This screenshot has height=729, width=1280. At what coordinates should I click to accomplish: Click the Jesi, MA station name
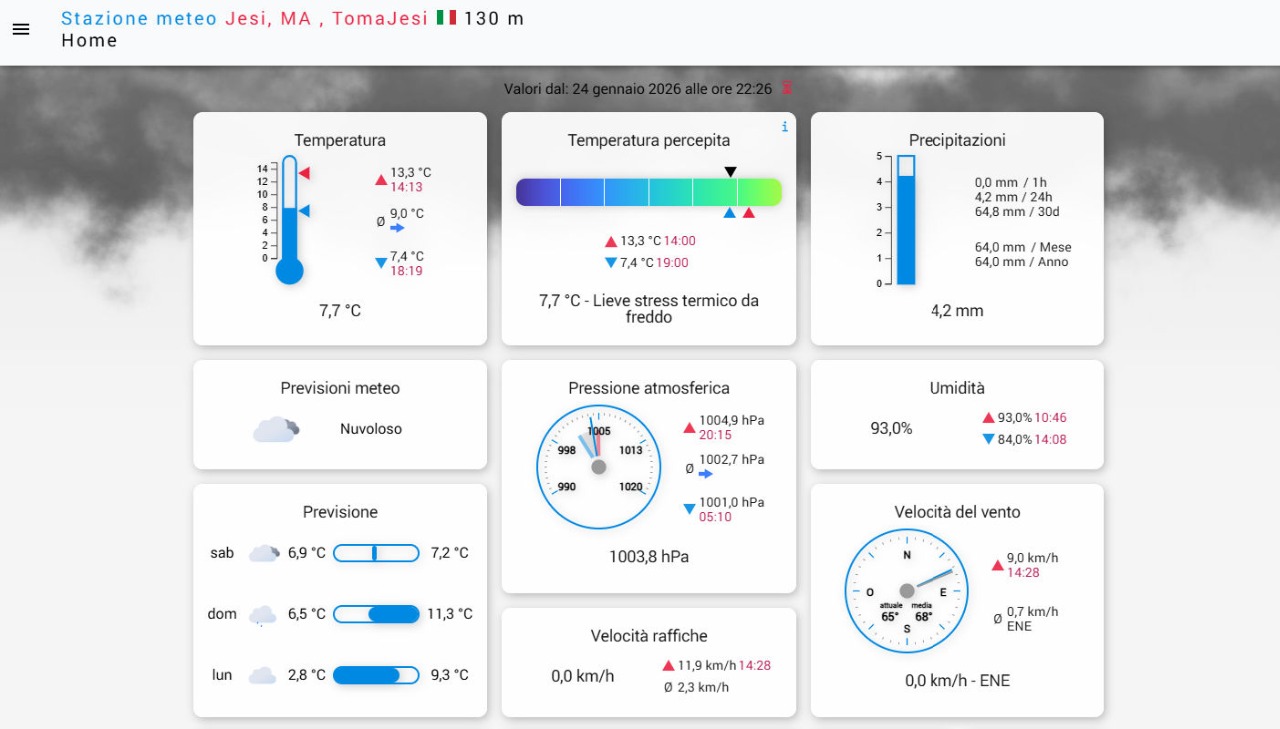click(x=268, y=18)
